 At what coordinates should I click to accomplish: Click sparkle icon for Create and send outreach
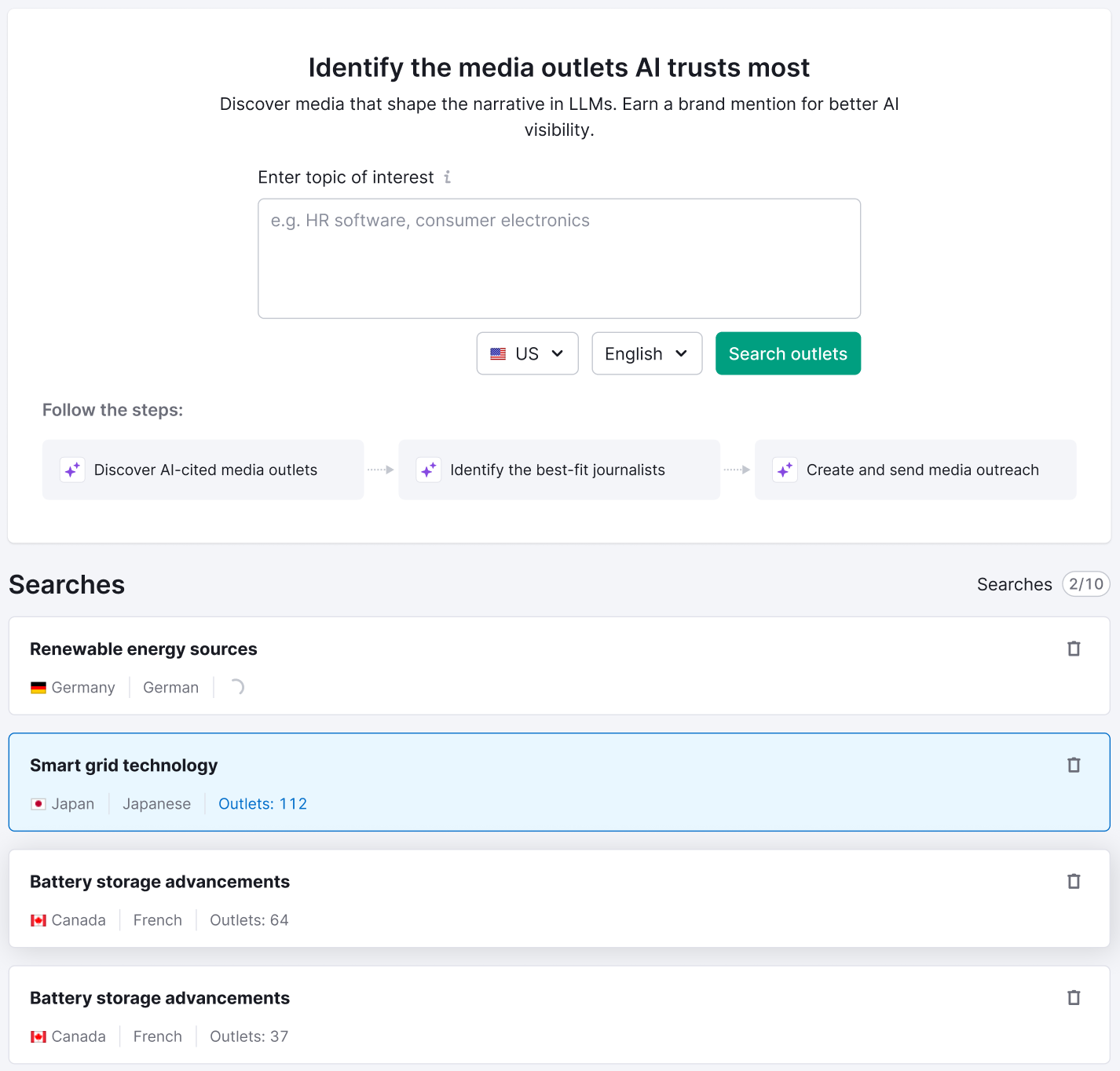click(785, 470)
